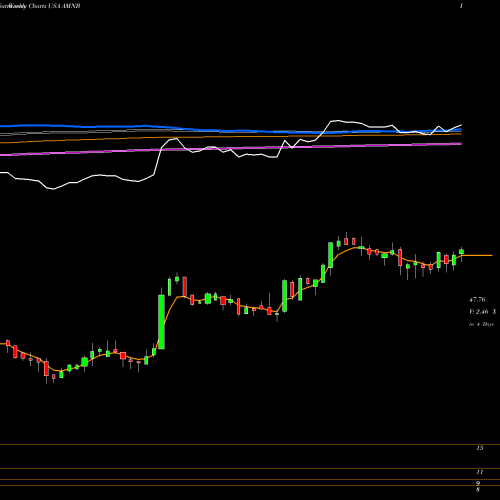Click the 'in 4 Days' label
The width and height of the screenshot is (500, 500).
click(x=481, y=324)
